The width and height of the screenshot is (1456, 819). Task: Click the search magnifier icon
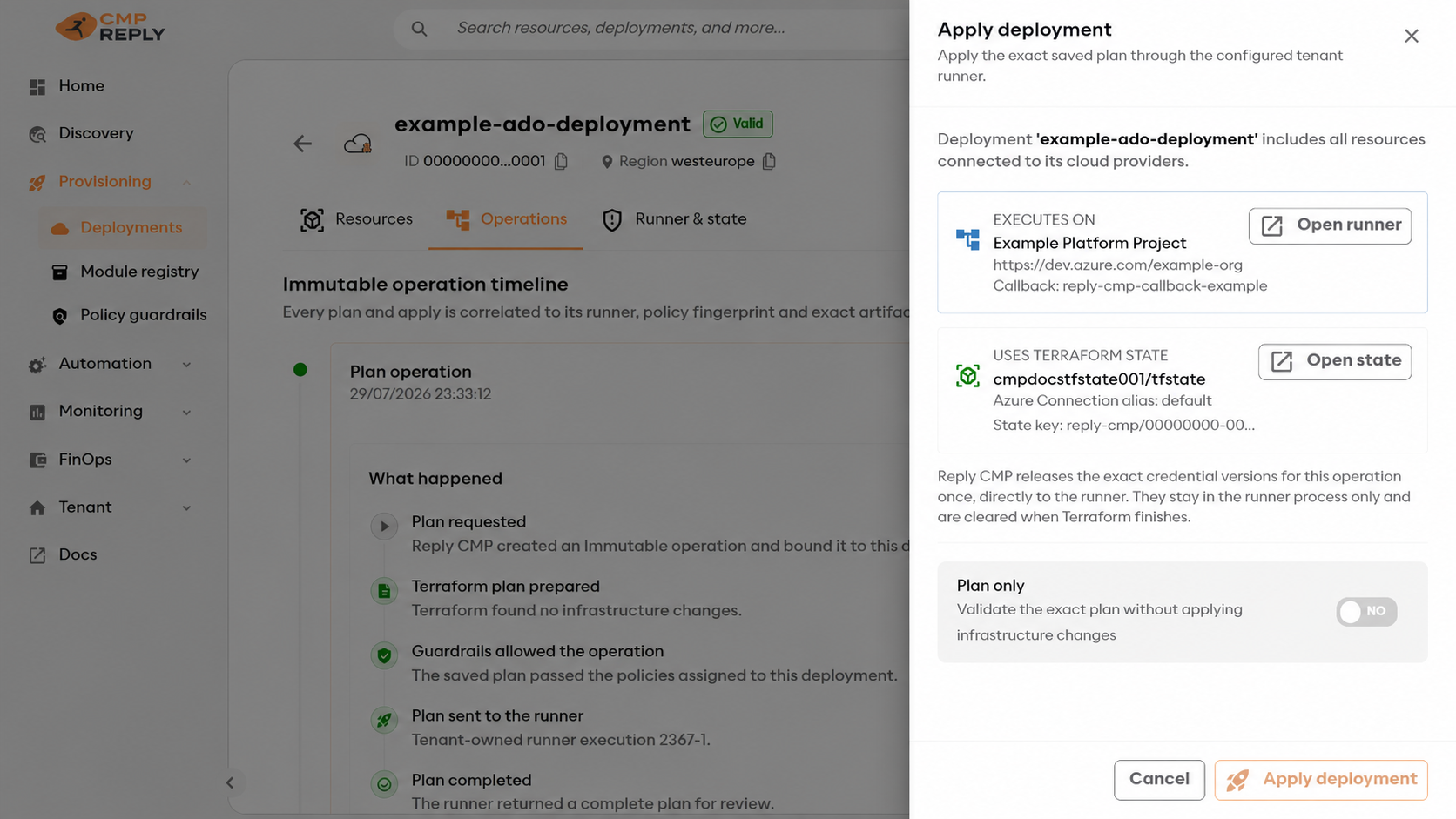pyautogui.click(x=419, y=29)
